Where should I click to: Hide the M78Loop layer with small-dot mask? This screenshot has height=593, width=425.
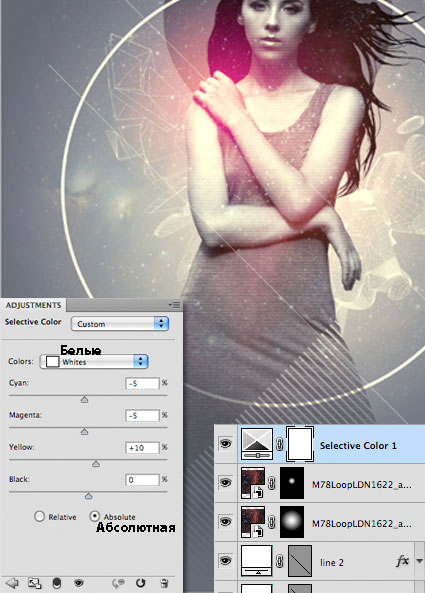pos(226,483)
